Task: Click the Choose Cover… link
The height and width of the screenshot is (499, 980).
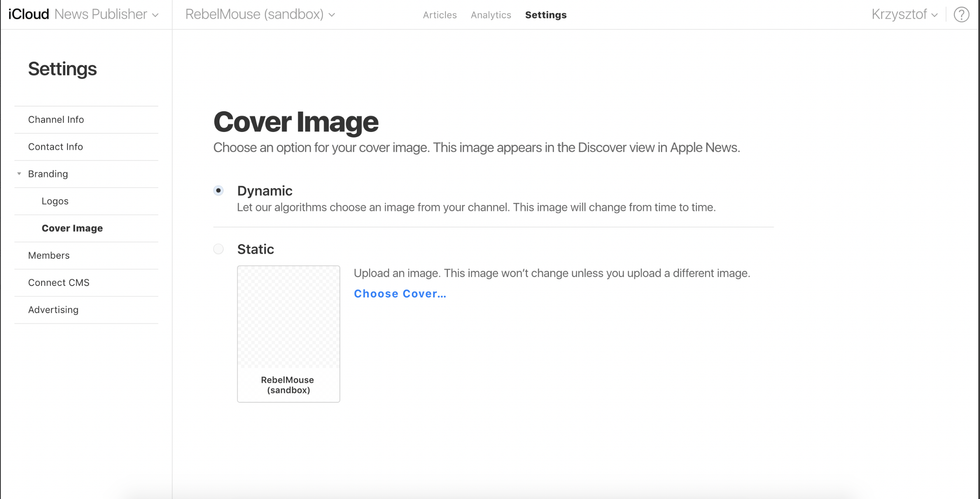Action: point(400,294)
